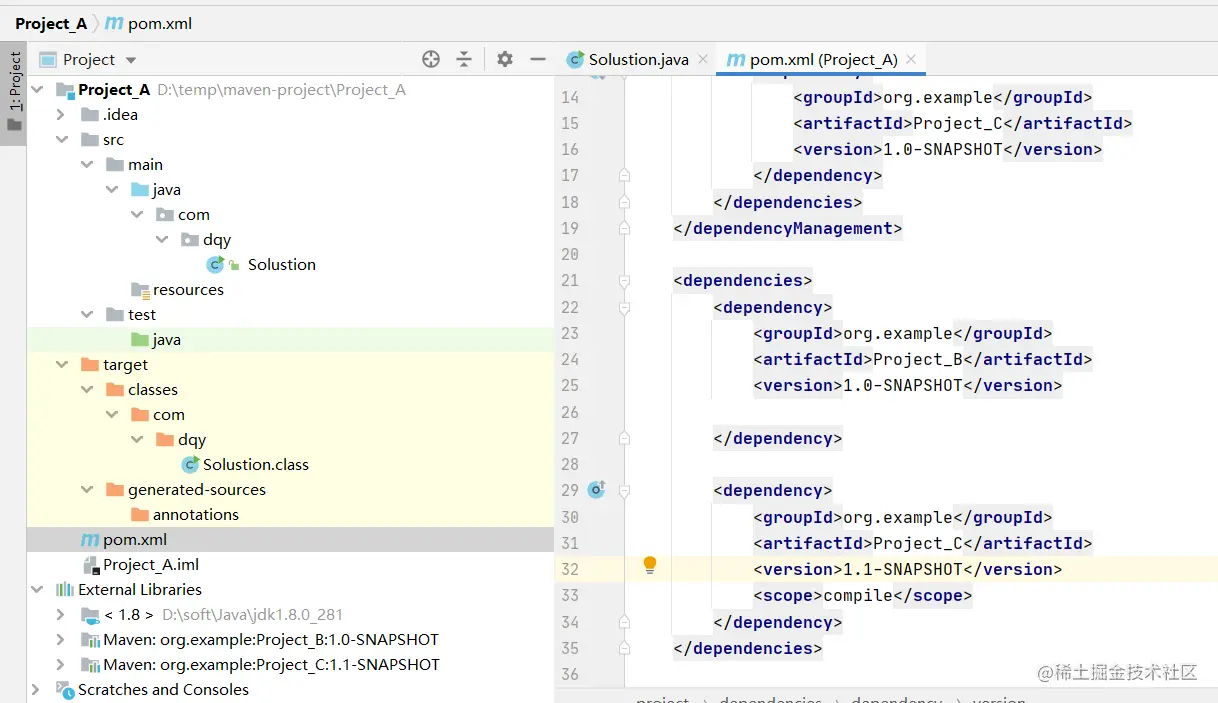Toggle the fold marker on line 34

click(x=624, y=622)
